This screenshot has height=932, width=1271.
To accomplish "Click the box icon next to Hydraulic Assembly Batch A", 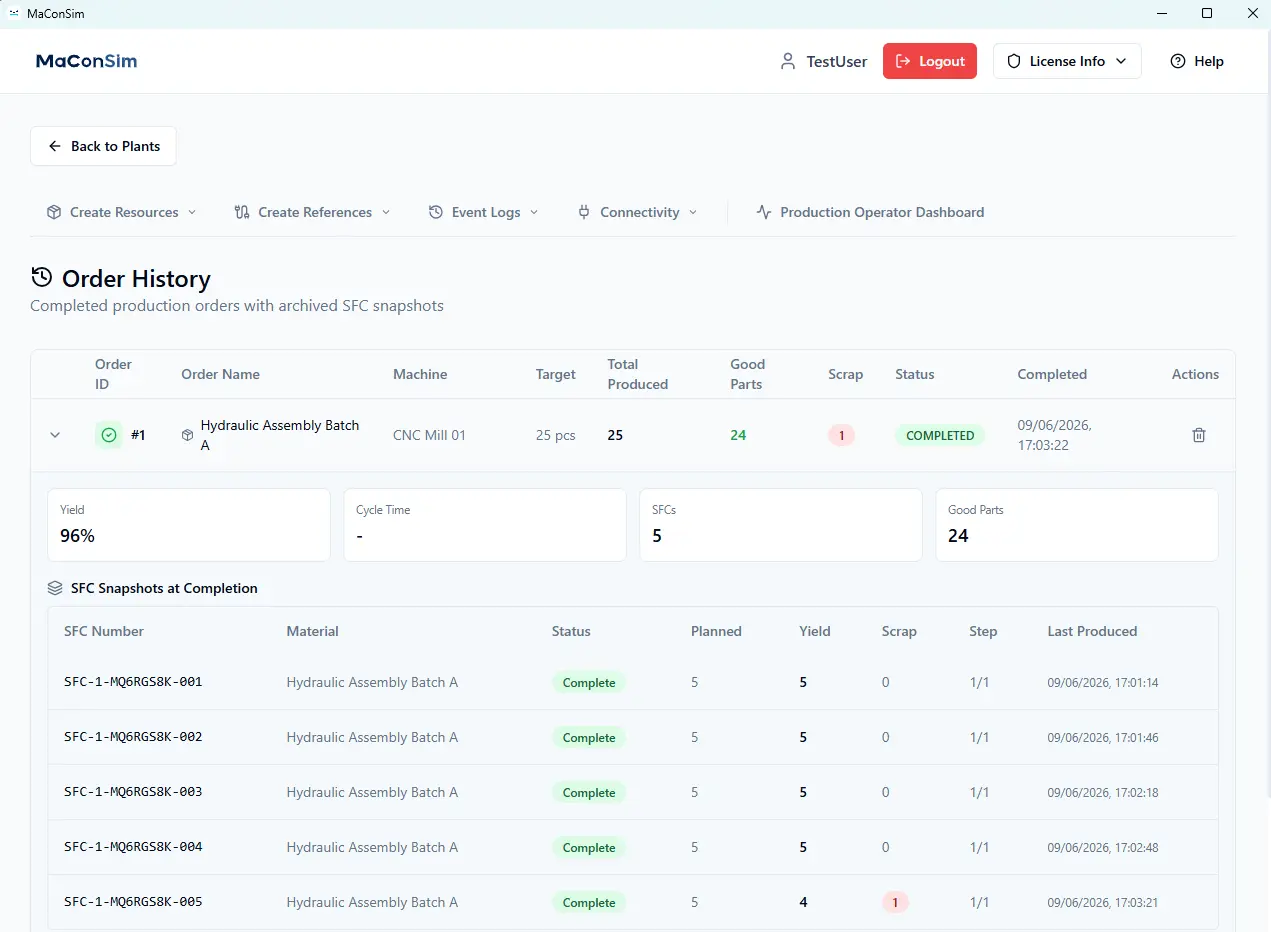I will 187,435.
